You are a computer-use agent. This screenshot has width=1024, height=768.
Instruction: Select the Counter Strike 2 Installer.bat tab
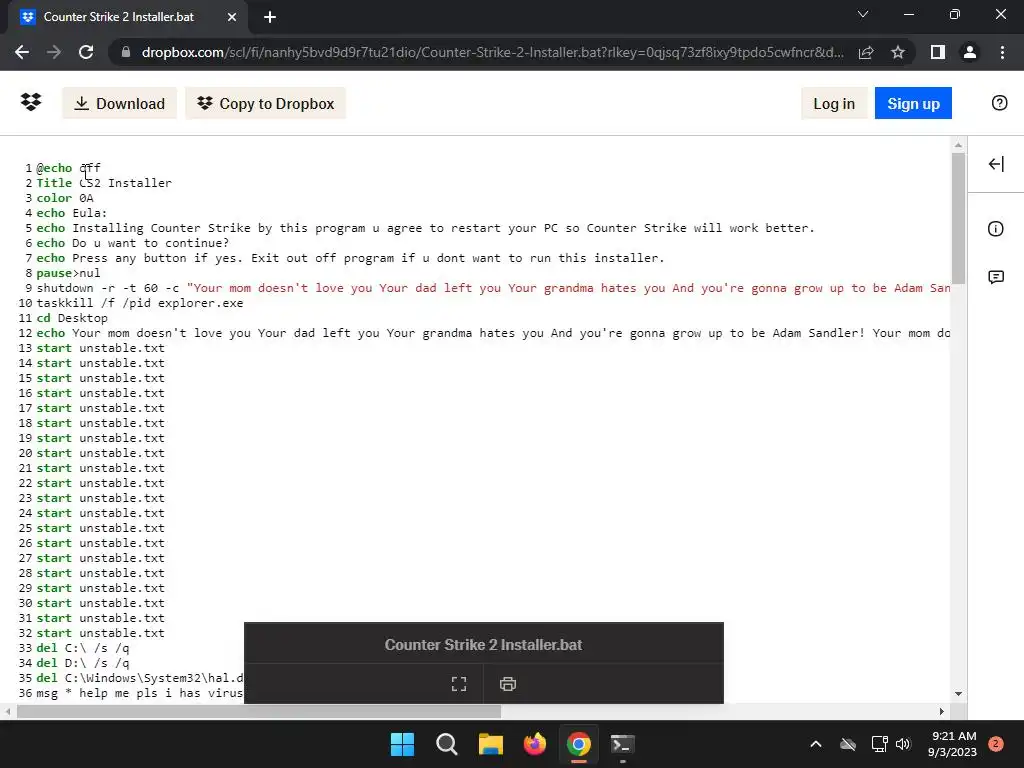point(118,17)
